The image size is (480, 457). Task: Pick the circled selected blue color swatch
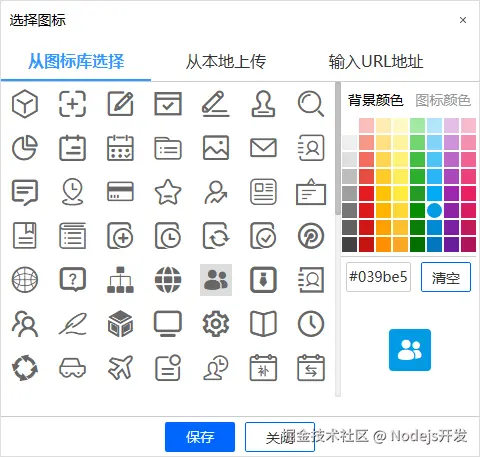point(434,210)
